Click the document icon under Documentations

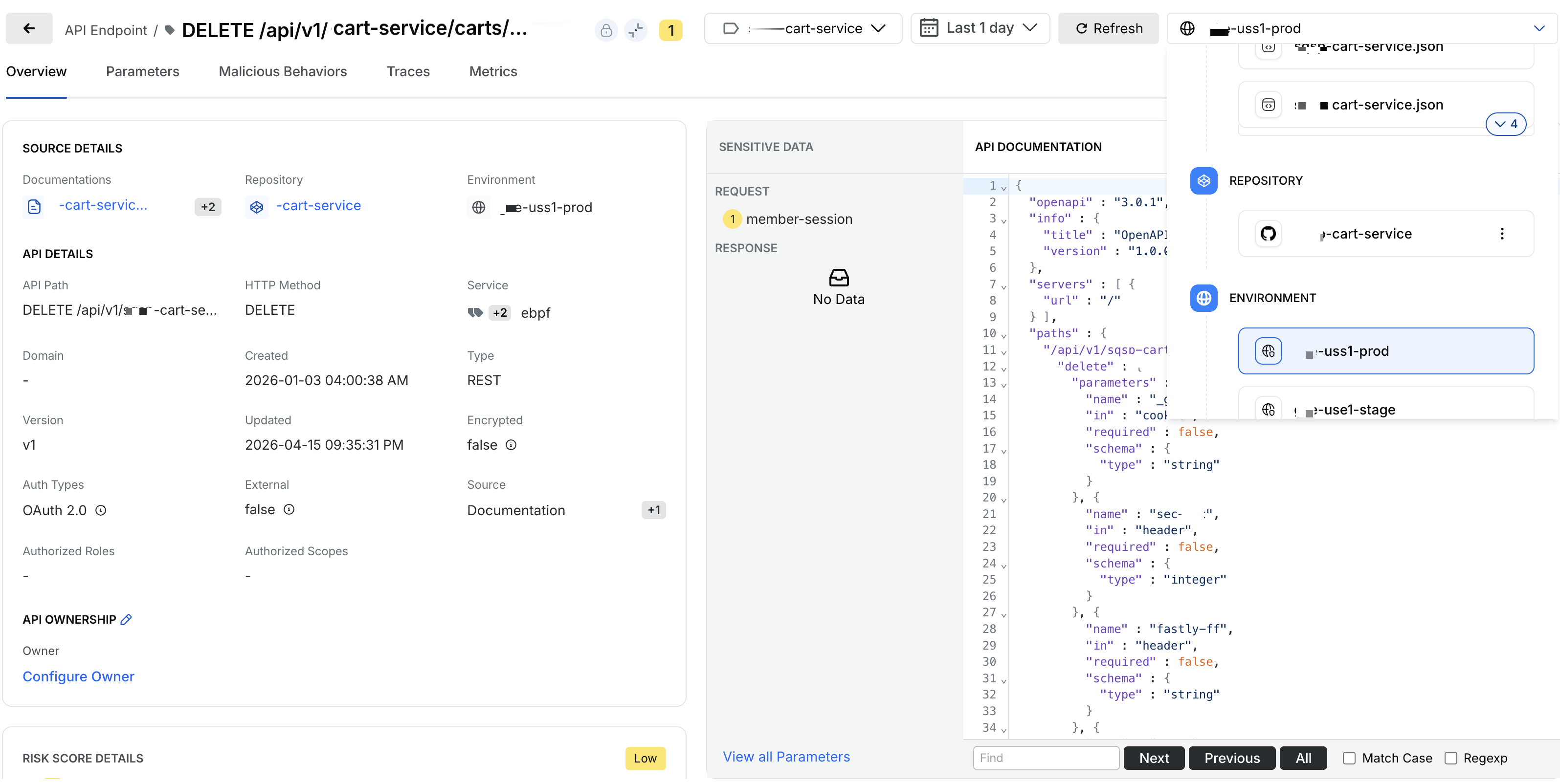(x=35, y=206)
